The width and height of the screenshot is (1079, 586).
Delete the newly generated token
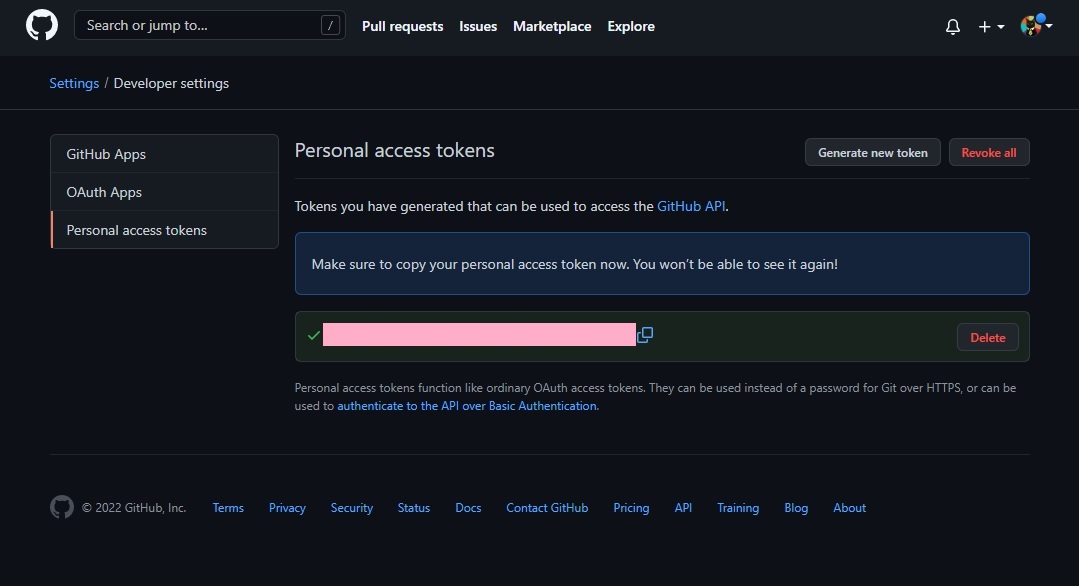[987, 338]
